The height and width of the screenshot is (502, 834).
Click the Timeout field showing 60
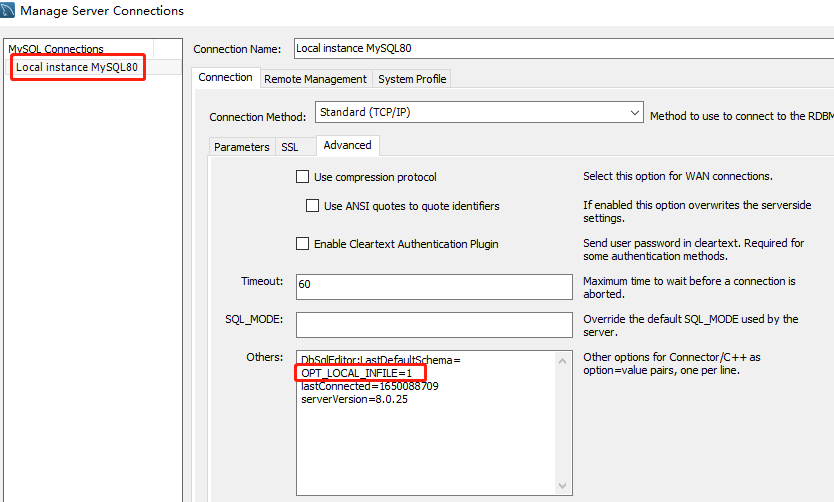pyautogui.click(x=434, y=287)
